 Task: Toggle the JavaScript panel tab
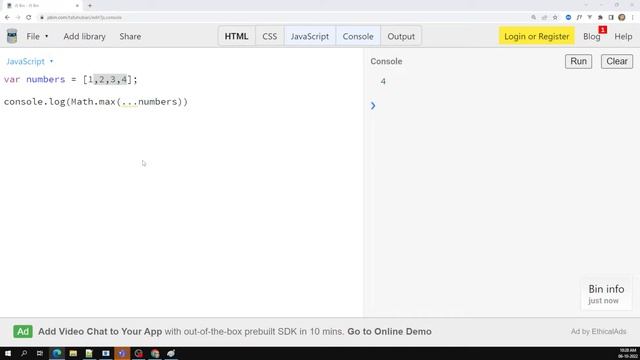pyautogui.click(x=310, y=36)
